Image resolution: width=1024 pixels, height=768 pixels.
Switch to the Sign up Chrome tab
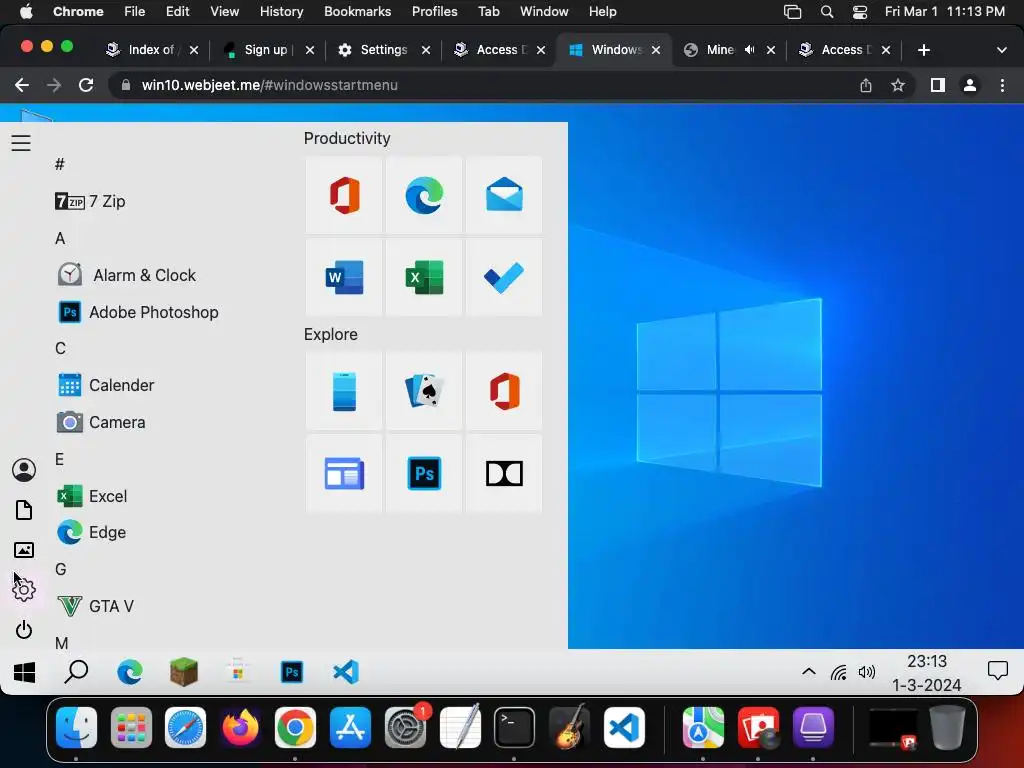(266, 50)
